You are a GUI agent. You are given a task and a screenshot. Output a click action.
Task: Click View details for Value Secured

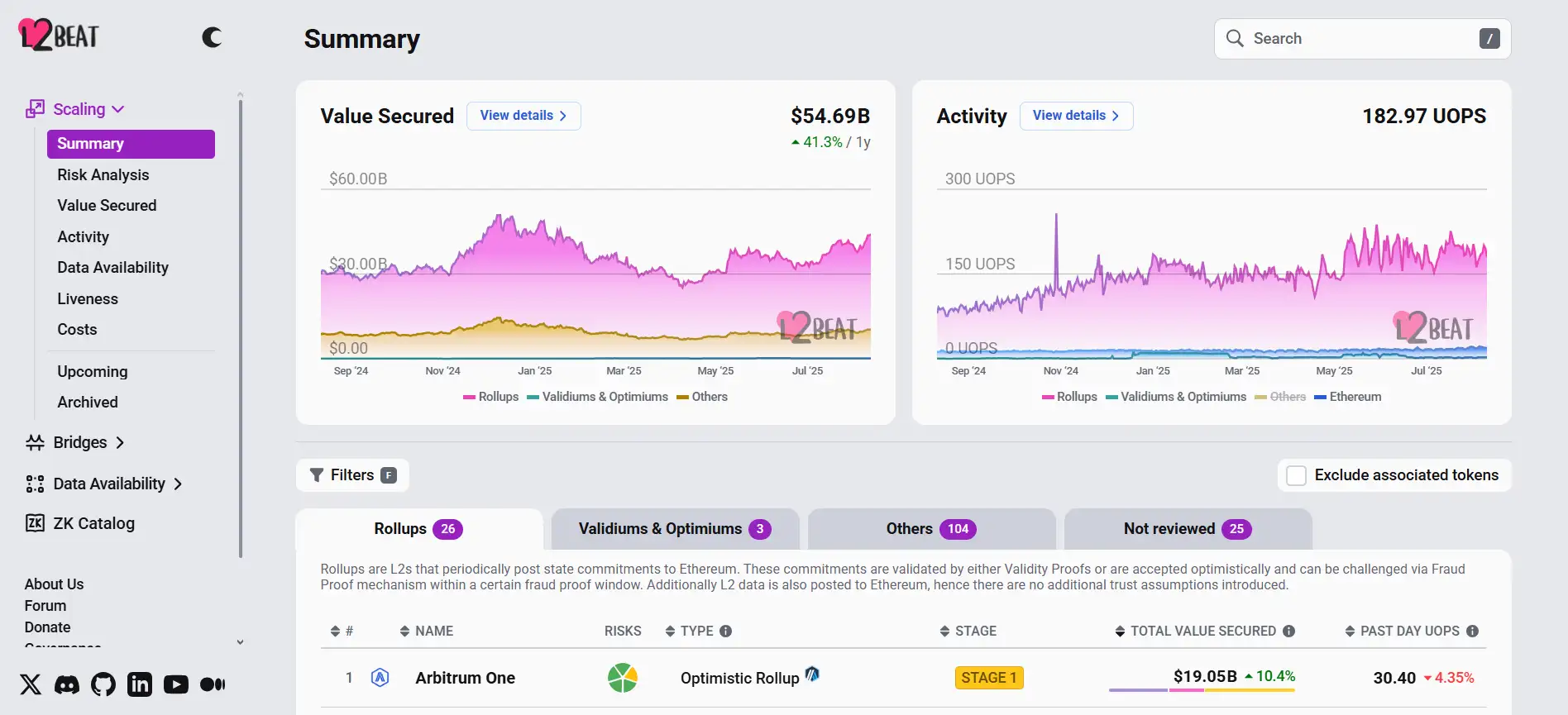[x=523, y=116]
